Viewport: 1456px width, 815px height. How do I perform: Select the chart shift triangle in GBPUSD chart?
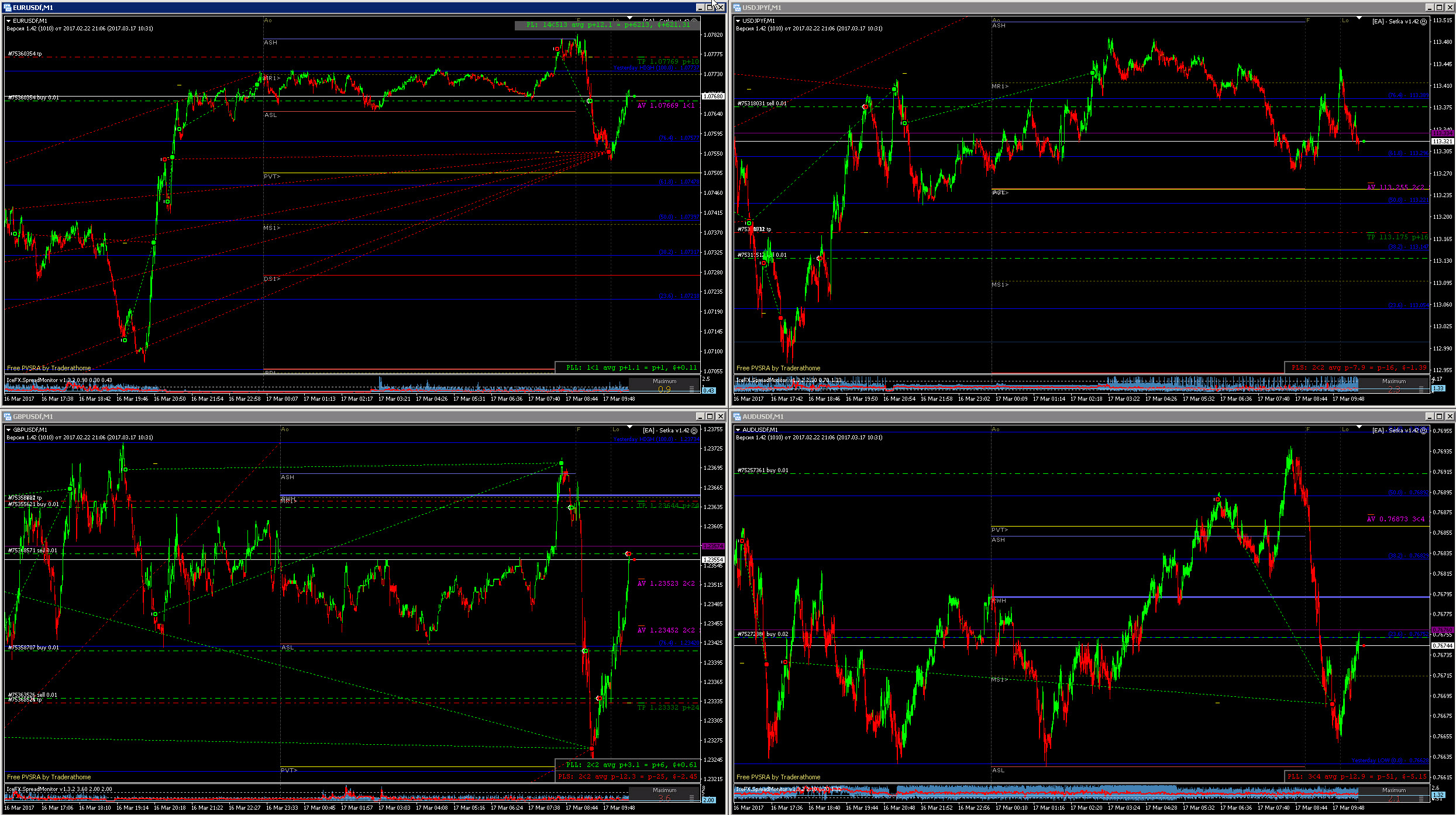click(630, 427)
